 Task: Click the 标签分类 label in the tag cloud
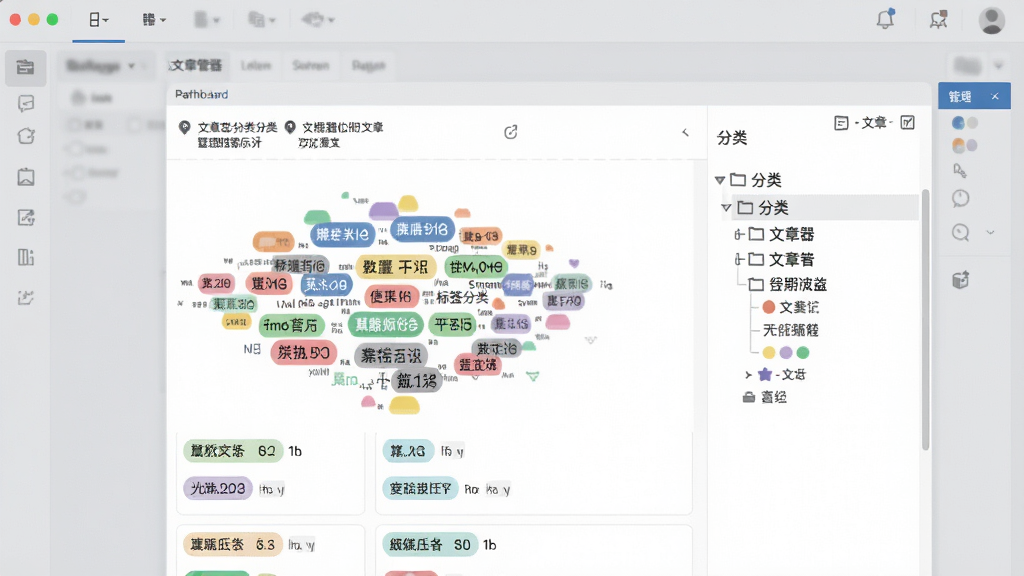(x=462, y=298)
